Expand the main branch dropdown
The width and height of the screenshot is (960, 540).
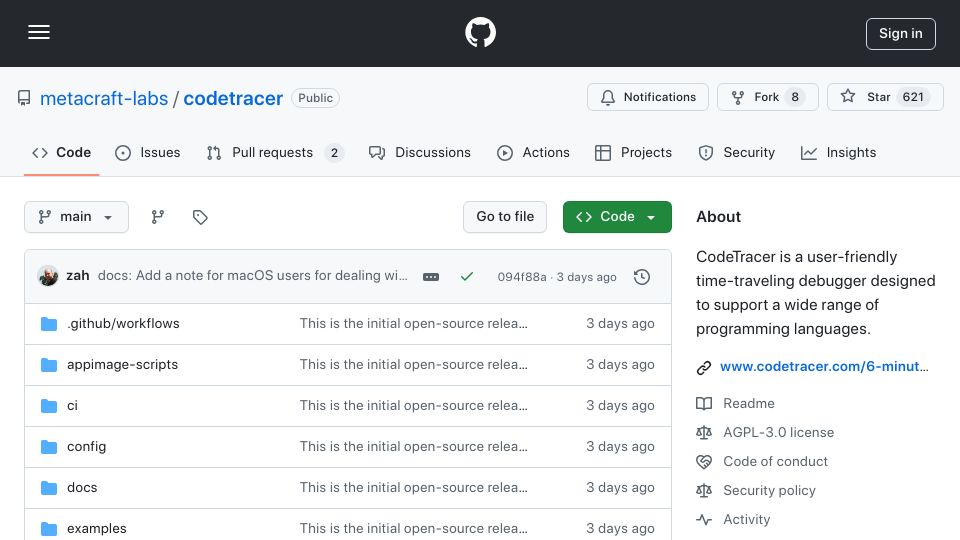pos(77,217)
